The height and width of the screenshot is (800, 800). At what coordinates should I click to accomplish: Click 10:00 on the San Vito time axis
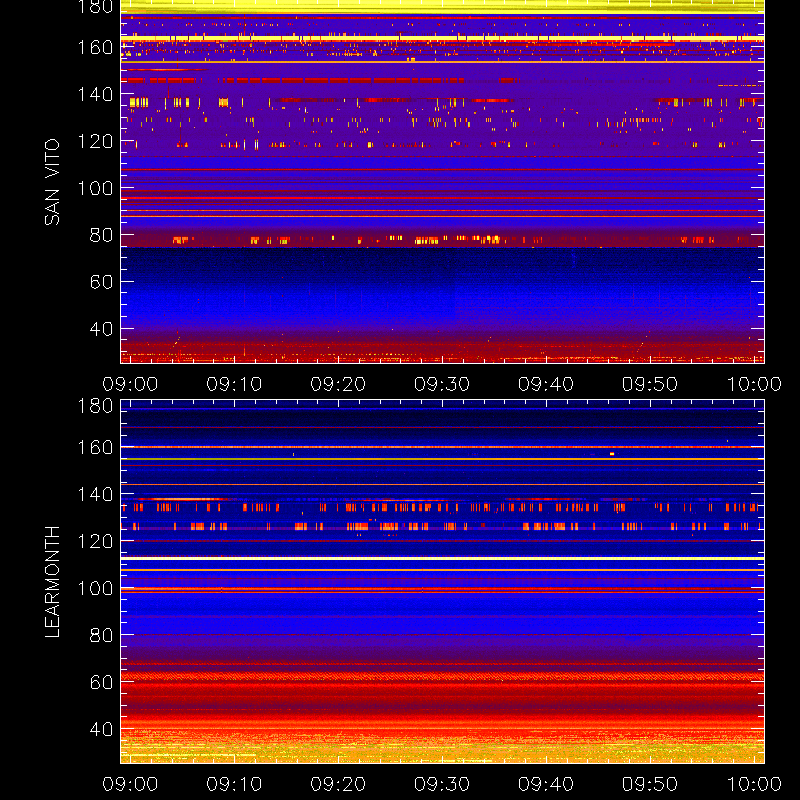coord(754,384)
